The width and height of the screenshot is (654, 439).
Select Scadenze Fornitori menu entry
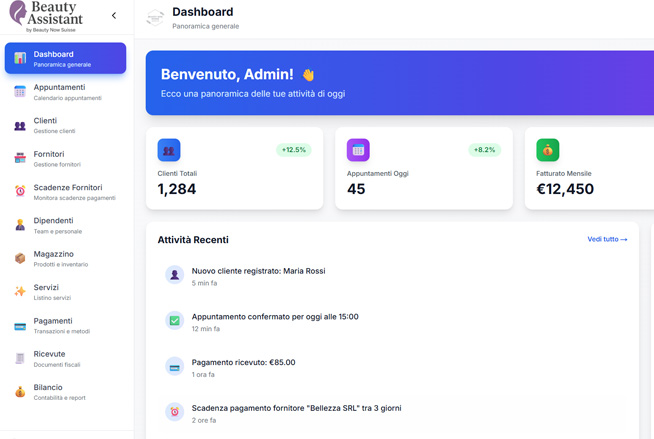(65, 192)
